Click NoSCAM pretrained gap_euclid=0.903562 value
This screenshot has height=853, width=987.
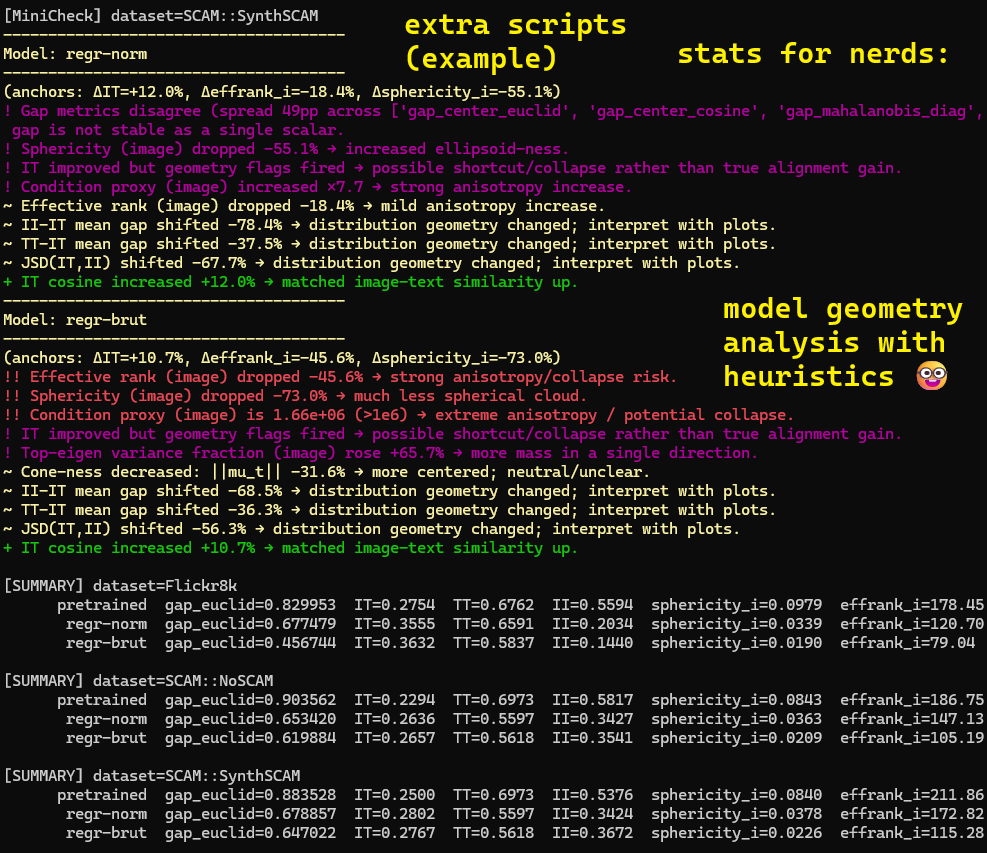pos(251,700)
